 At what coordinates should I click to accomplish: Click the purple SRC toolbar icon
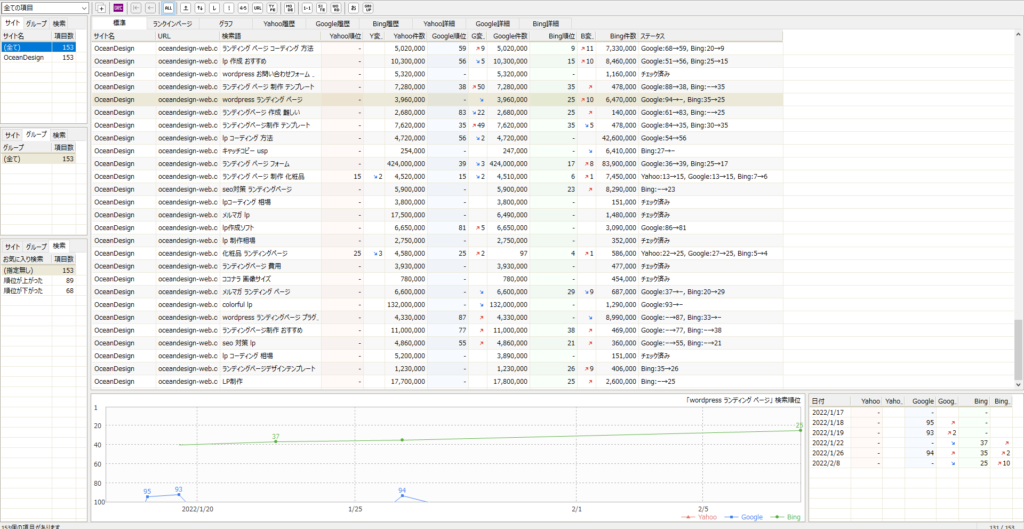point(118,8)
